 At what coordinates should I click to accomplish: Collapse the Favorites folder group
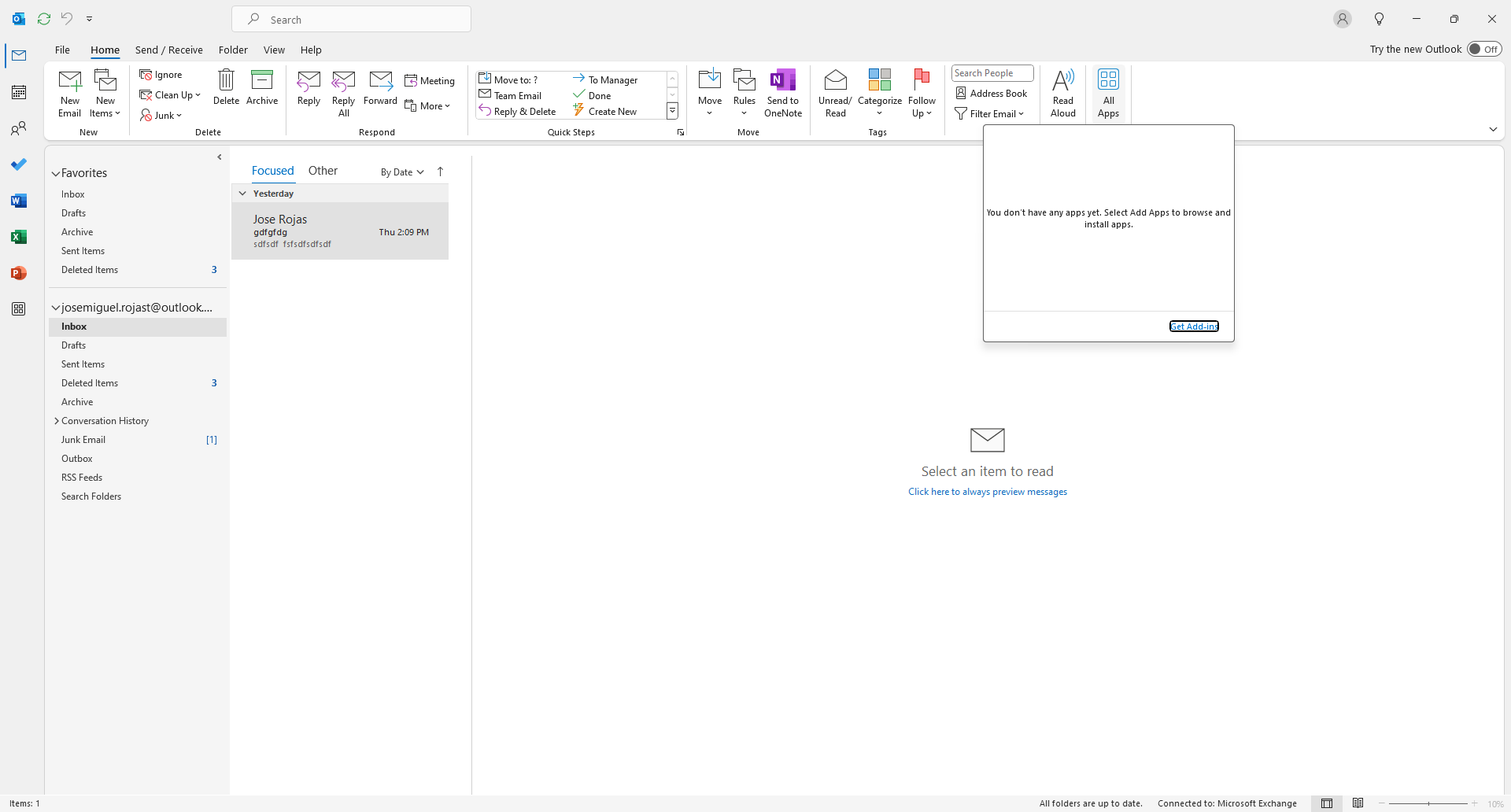pyautogui.click(x=56, y=173)
